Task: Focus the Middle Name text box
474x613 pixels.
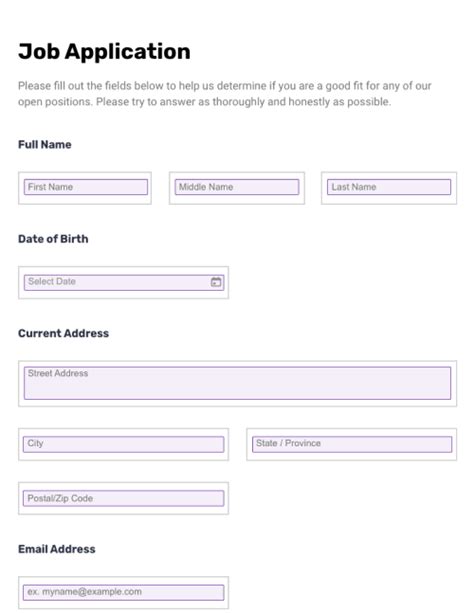Action: [237, 187]
